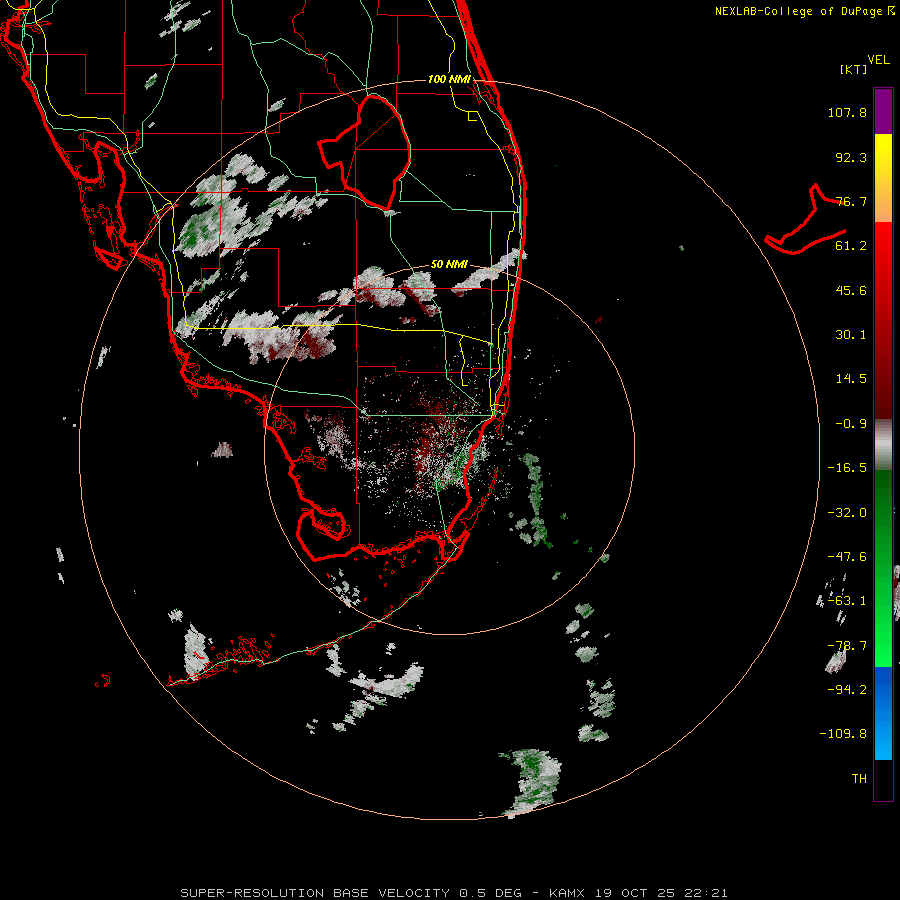900x900 pixels.
Task: Click the -16.5 velocity scale value
Action: (x=847, y=468)
